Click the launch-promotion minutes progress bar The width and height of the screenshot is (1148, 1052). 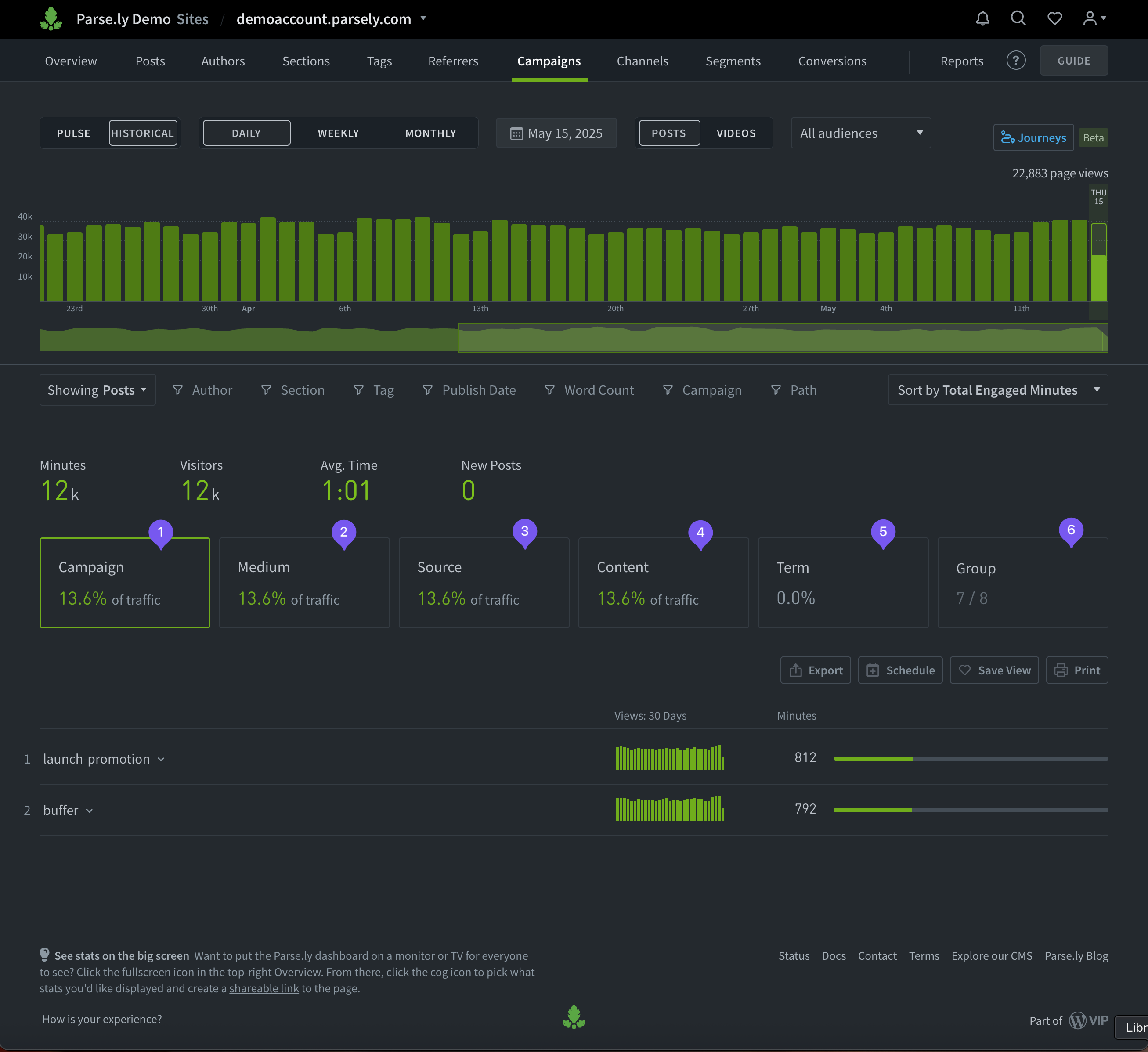(x=971, y=759)
